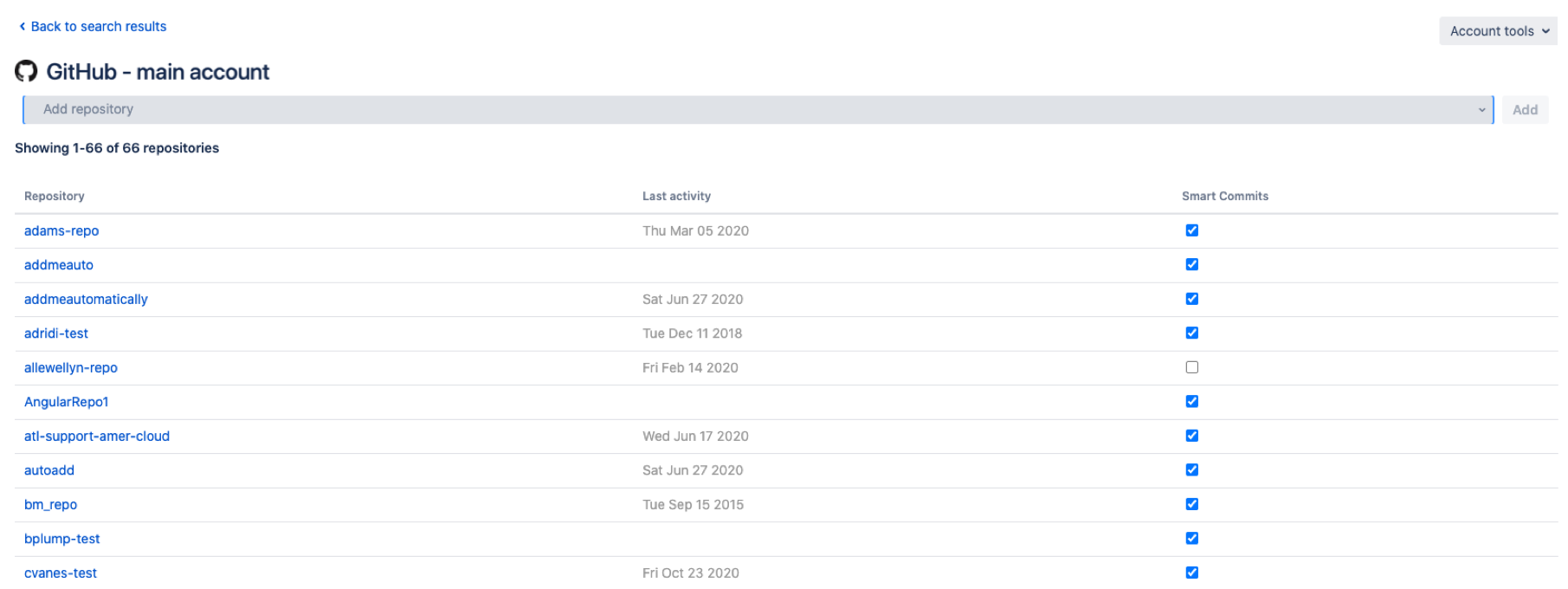Screen dimensions: 1568x589
Task: Click the date Fri Feb 14 2020
Action: 690,368
